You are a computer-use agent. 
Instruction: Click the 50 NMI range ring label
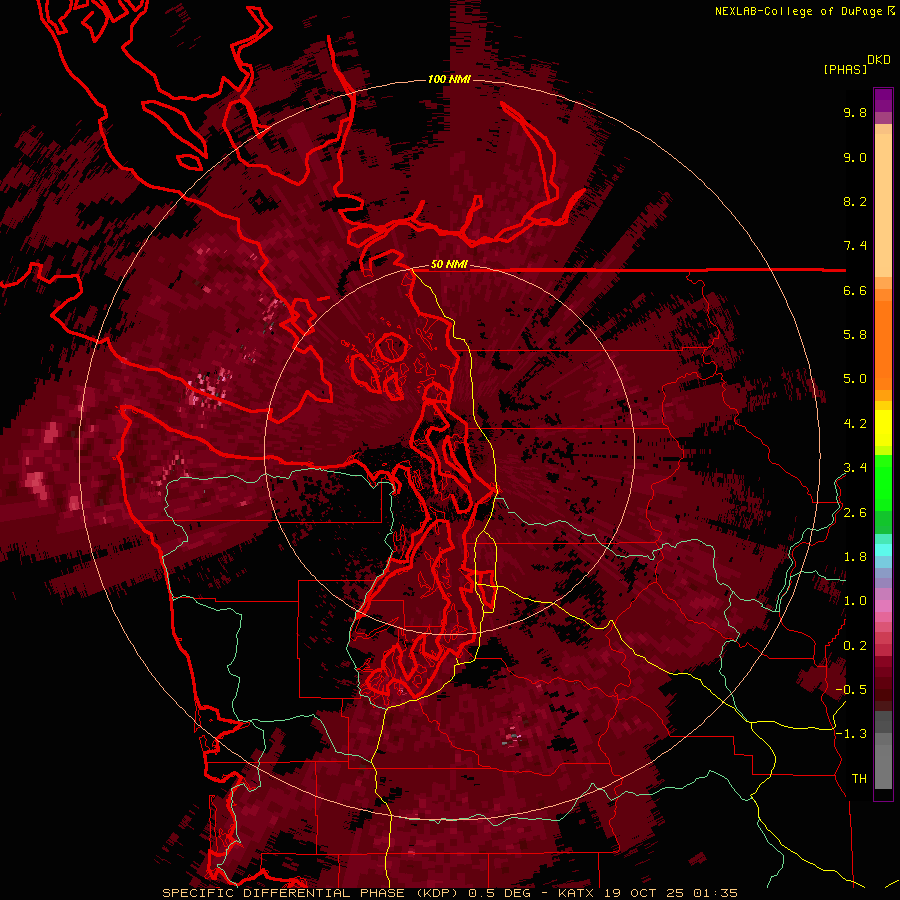[449, 265]
